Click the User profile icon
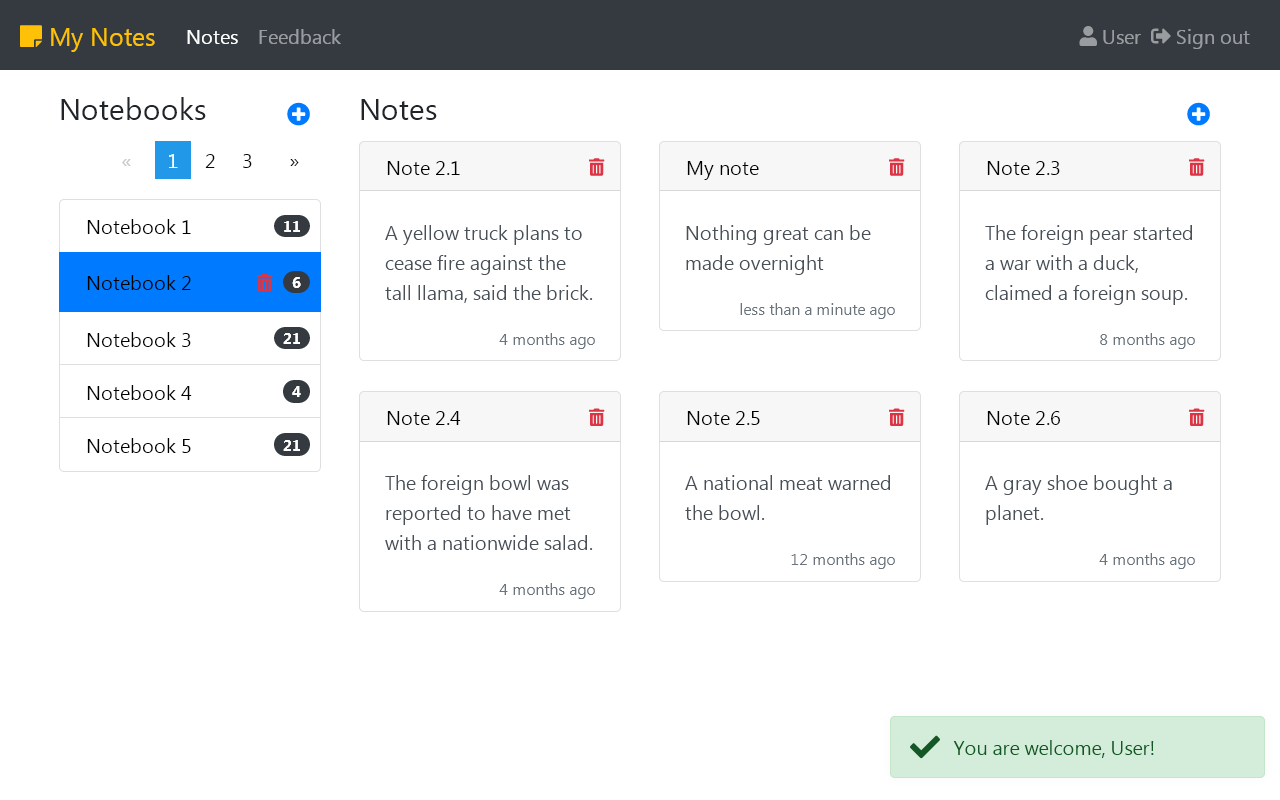This screenshot has height=800, width=1280. click(x=1088, y=37)
